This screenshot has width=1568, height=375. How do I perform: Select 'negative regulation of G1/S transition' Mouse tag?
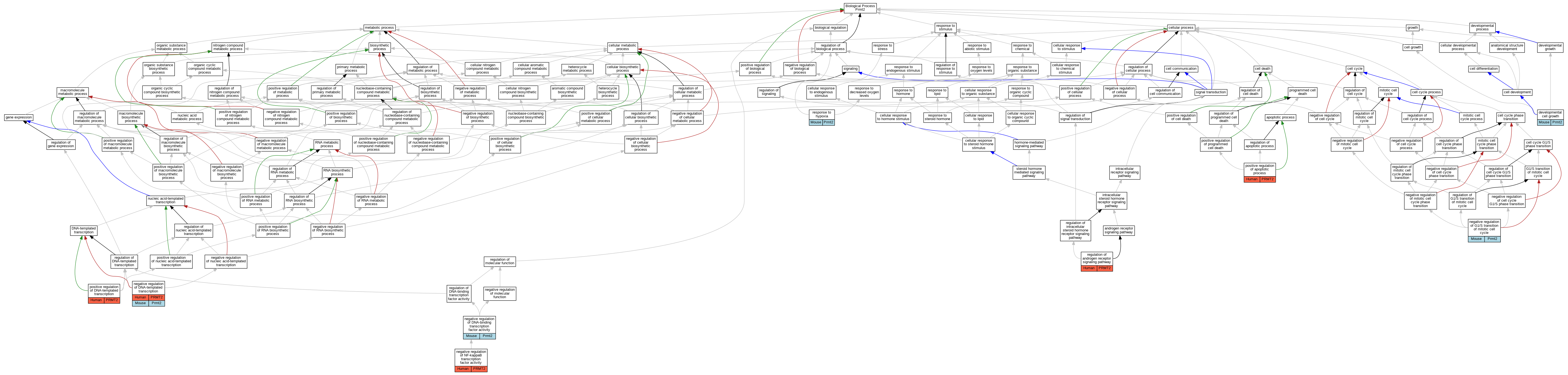(1476, 239)
